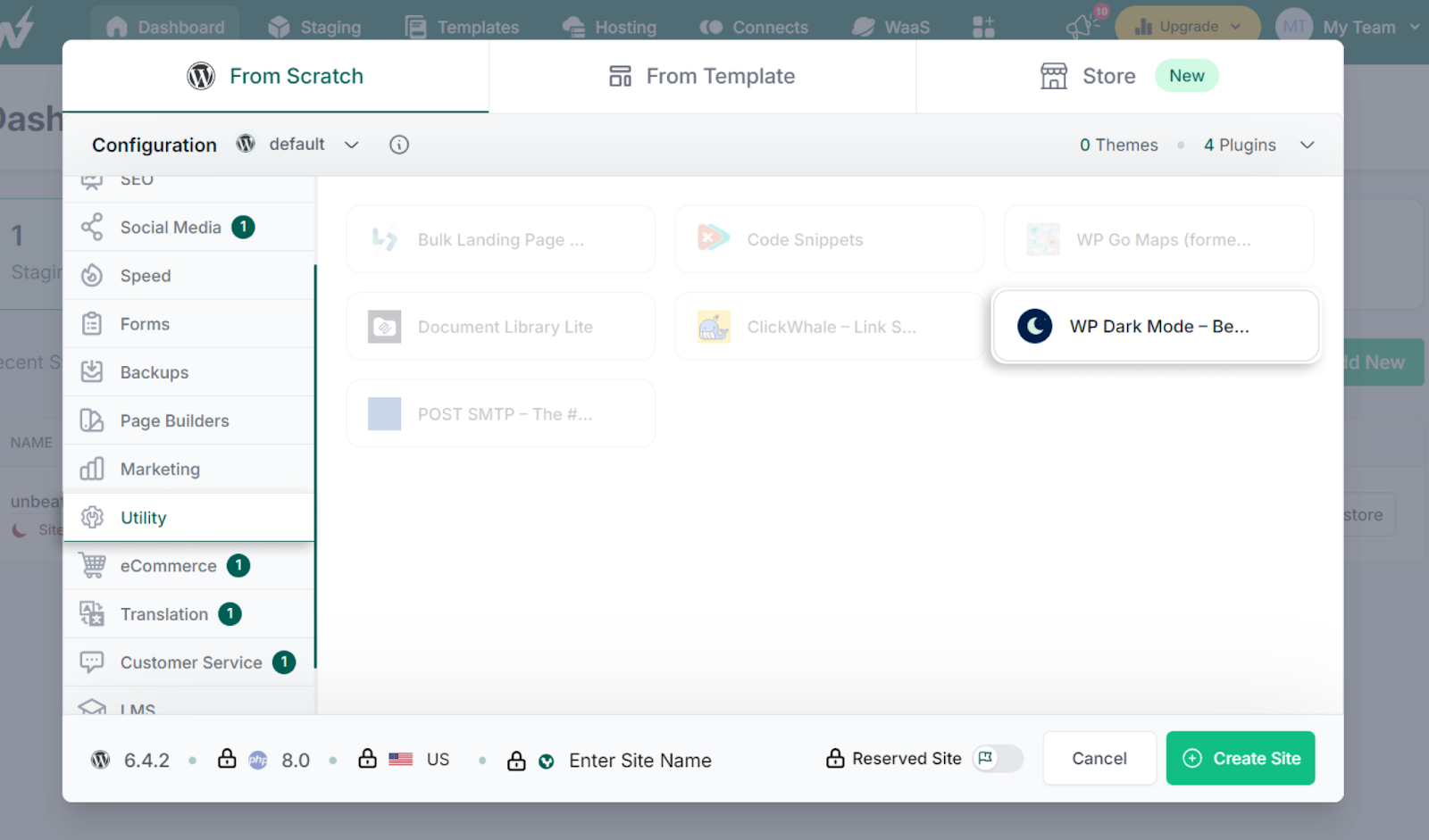
Task: Click the apps grid icon in navigation
Action: click(x=983, y=27)
